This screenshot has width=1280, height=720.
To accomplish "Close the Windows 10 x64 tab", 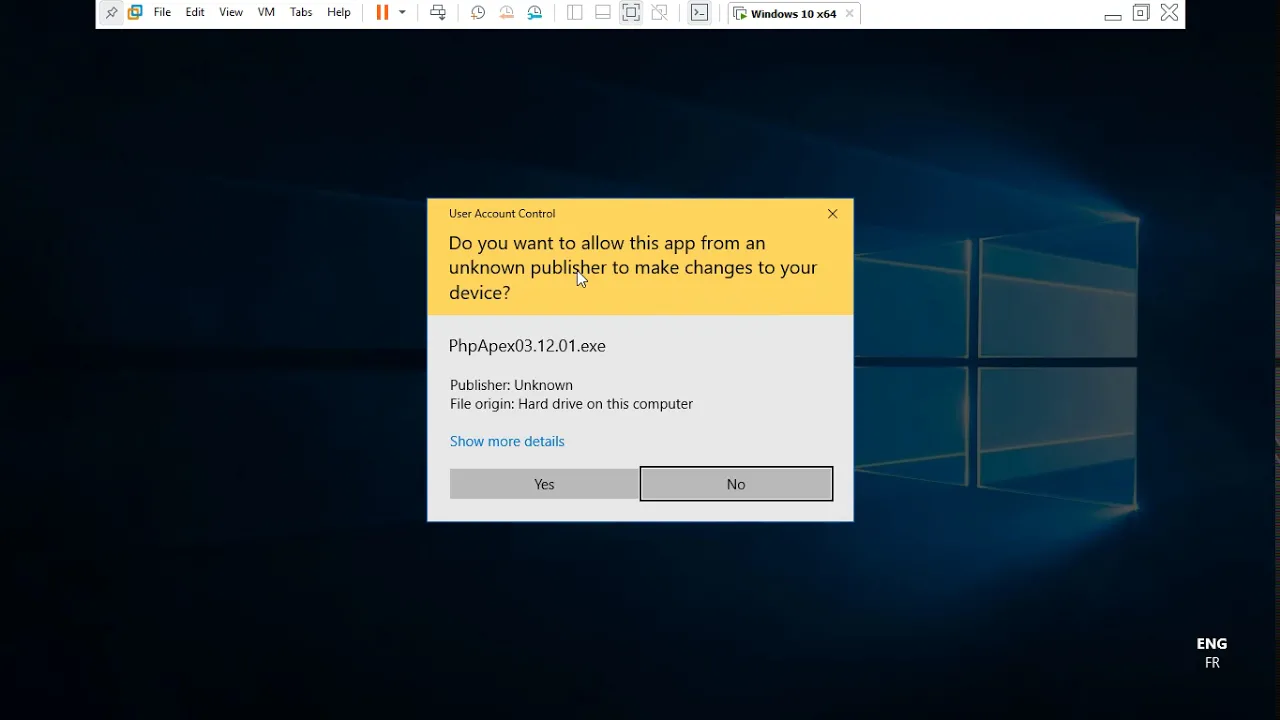I will 850,14.
